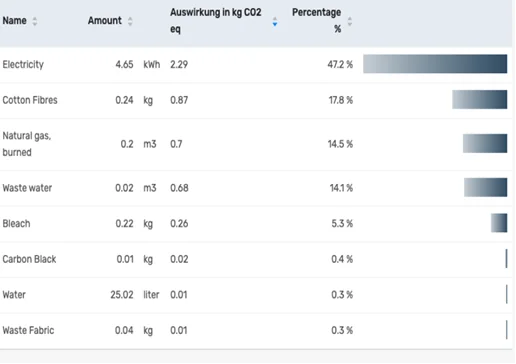Click the kg unit in Bleach row
Image resolution: width=516 pixels, height=364 pixels.
coord(148,224)
